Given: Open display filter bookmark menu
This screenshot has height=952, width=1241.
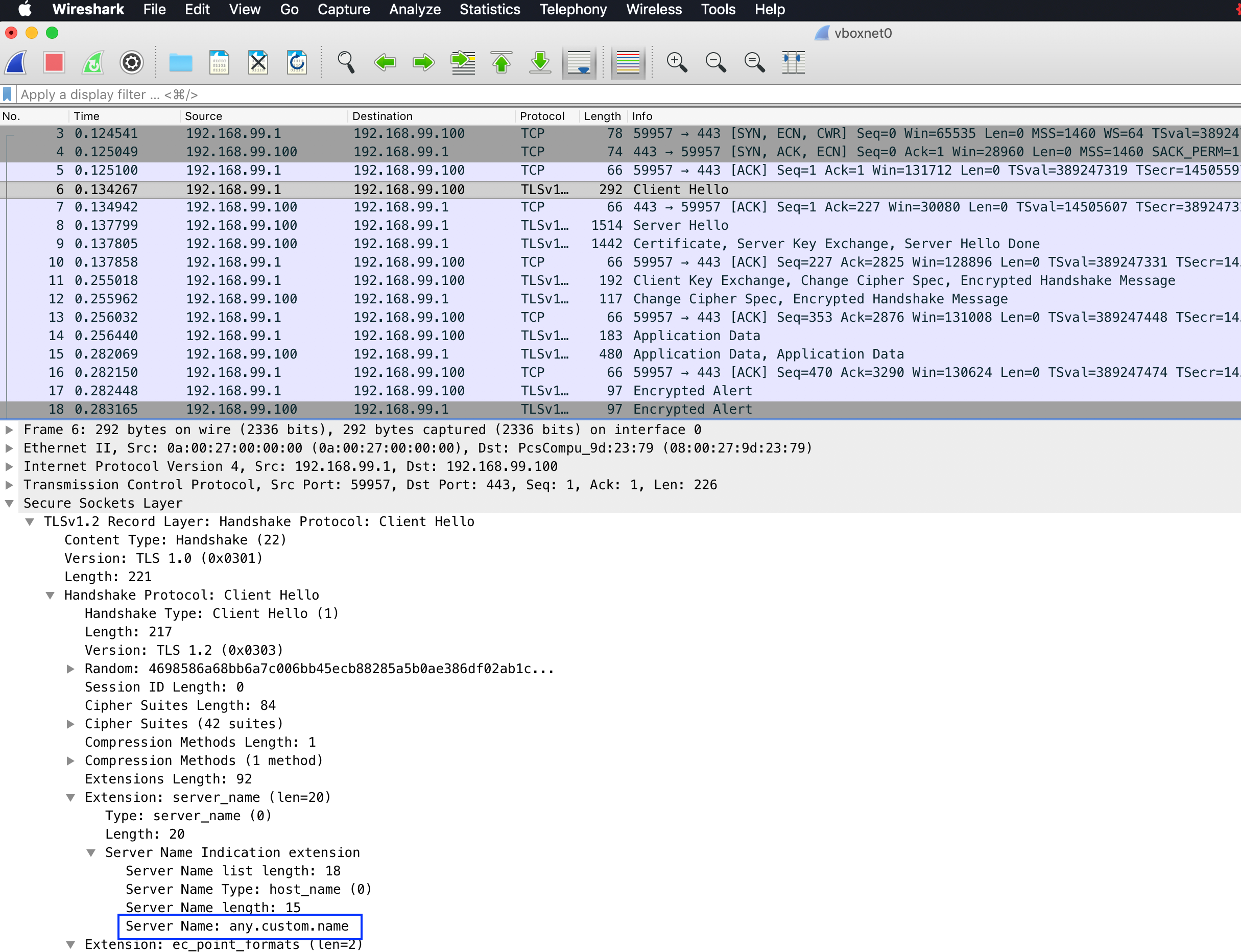Looking at the screenshot, I should click(x=7, y=94).
